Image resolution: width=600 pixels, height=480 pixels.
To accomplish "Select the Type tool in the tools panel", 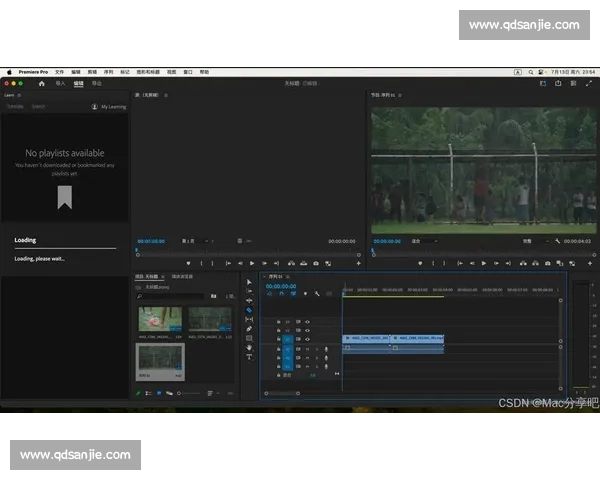I will [249, 357].
